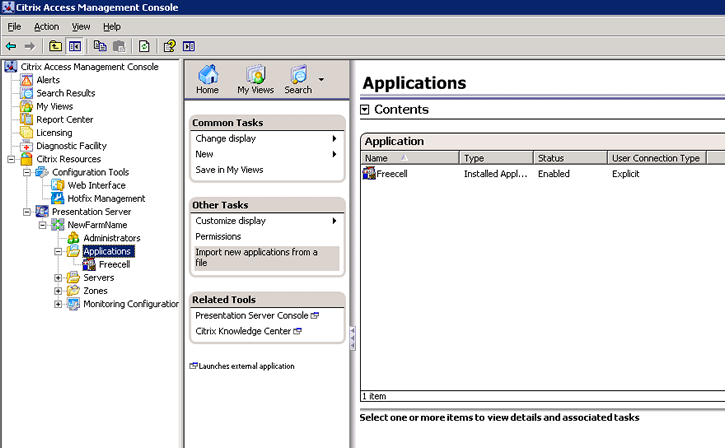The height and width of the screenshot is (448, 725).
Task: Click the Installed Appl... type cell
Action: coord(495,174)
